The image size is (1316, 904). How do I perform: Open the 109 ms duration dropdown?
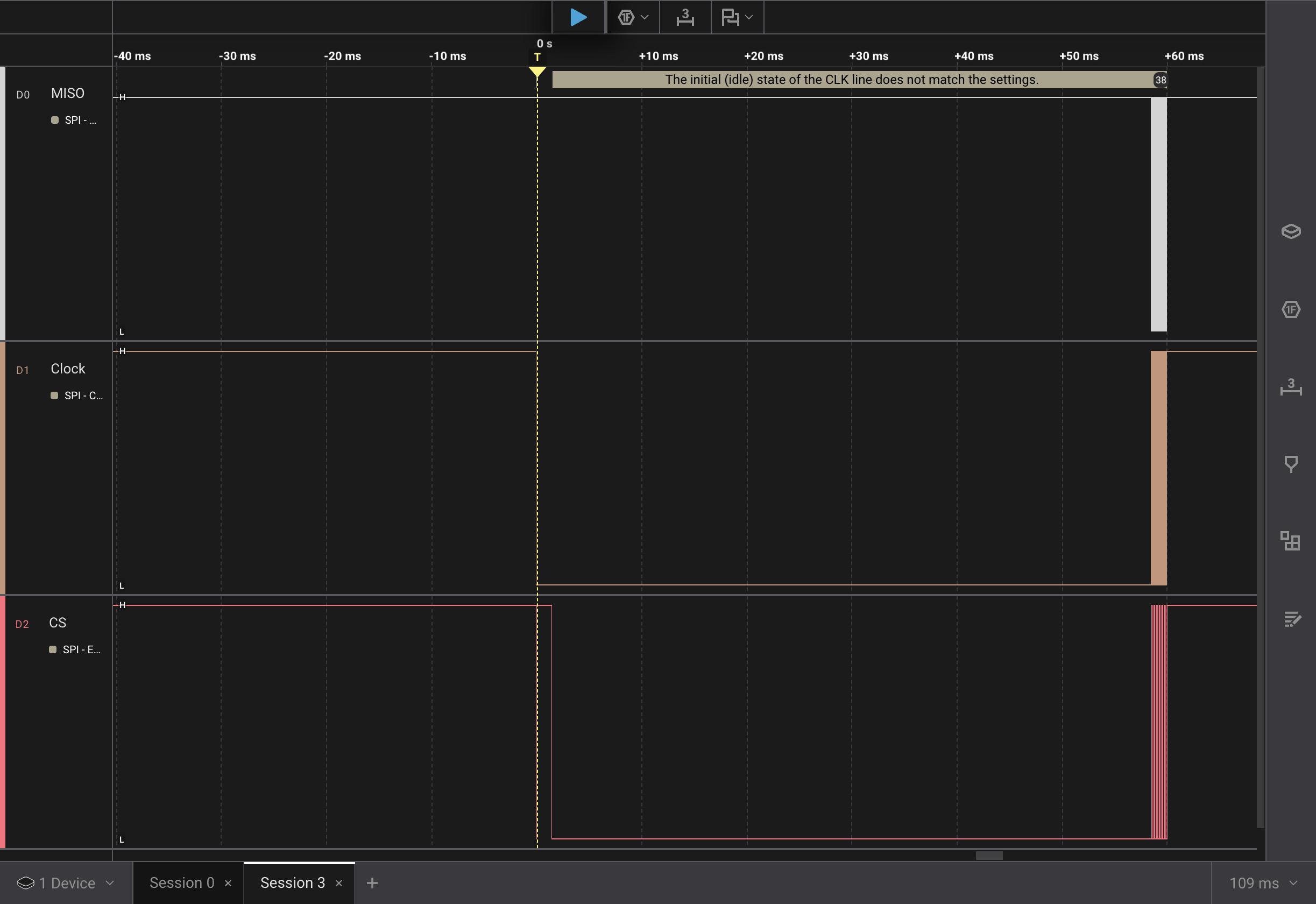[1263, 883]
